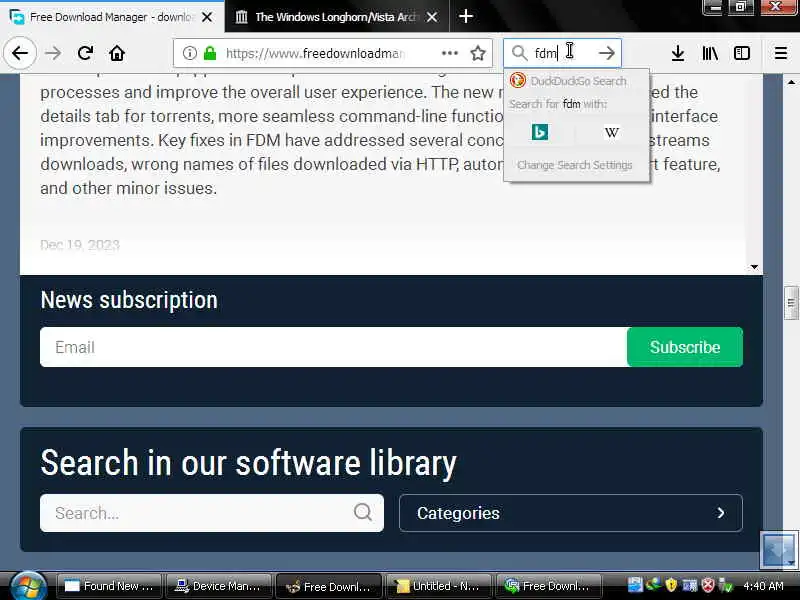Image resolution: width=800 pixels, height=600 pixels.
Task: Click the News subscription heading
Action: pos(129,300)
